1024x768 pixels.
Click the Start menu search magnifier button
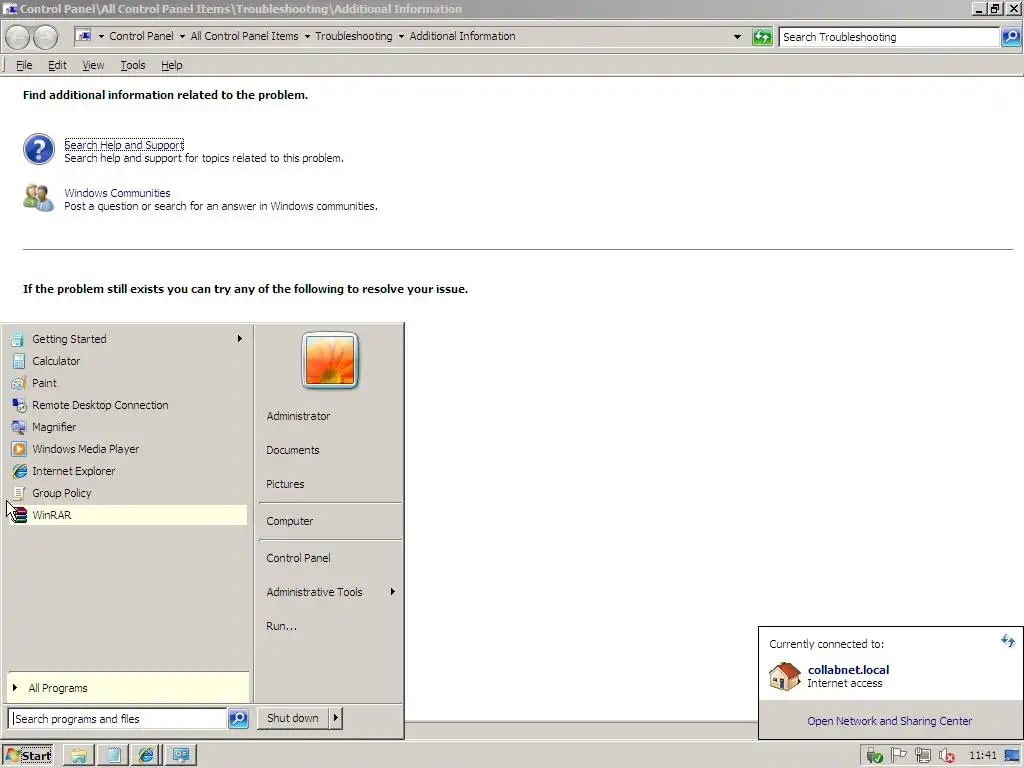point(238,718)
